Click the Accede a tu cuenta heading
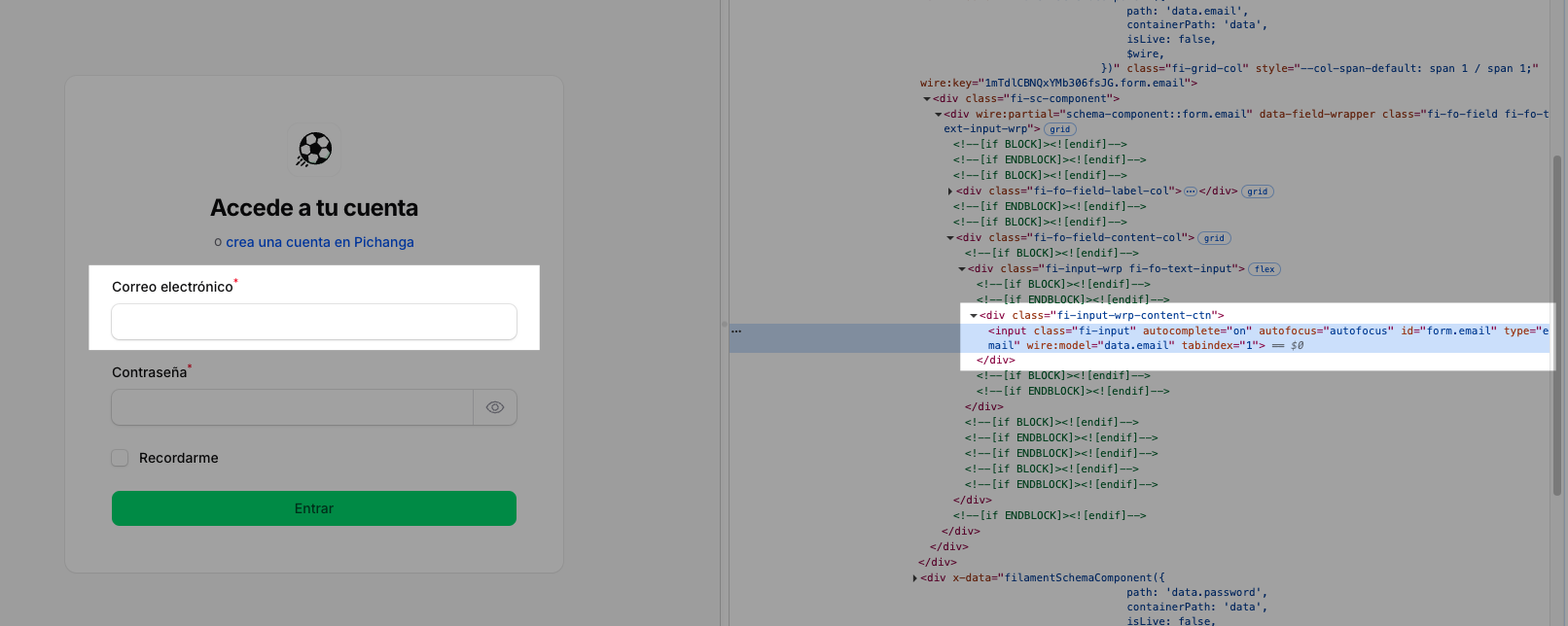Viewport: 1568px width, 626px height. pyautogui.click(x=314, y=208)
